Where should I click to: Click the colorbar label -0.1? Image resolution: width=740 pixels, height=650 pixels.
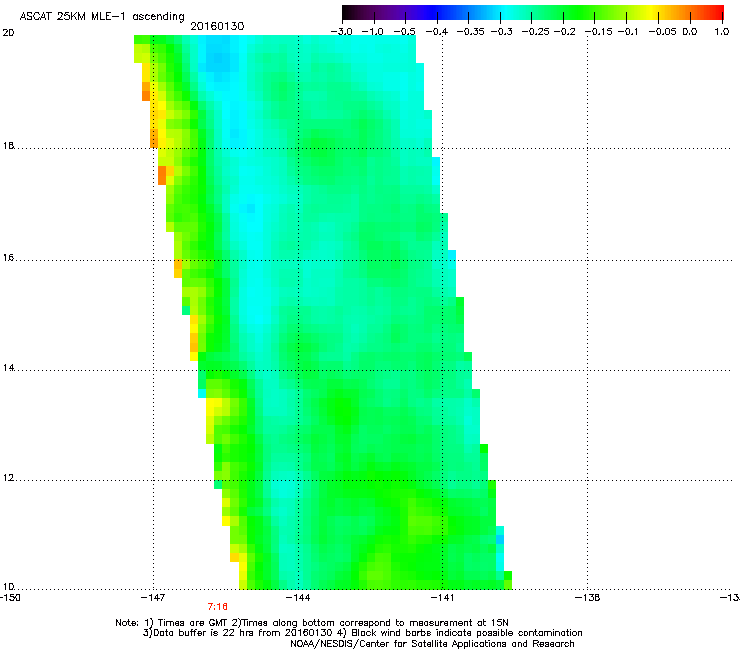tap(628, 32)
